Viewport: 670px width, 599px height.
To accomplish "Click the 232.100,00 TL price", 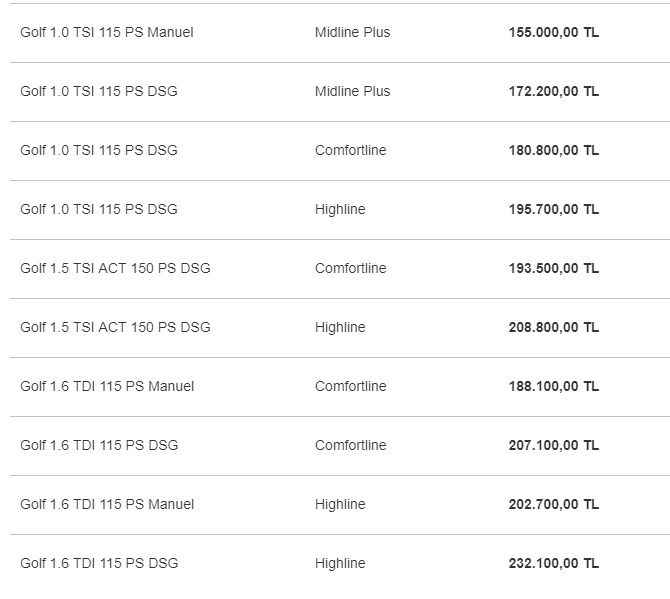I will [553, 563].
